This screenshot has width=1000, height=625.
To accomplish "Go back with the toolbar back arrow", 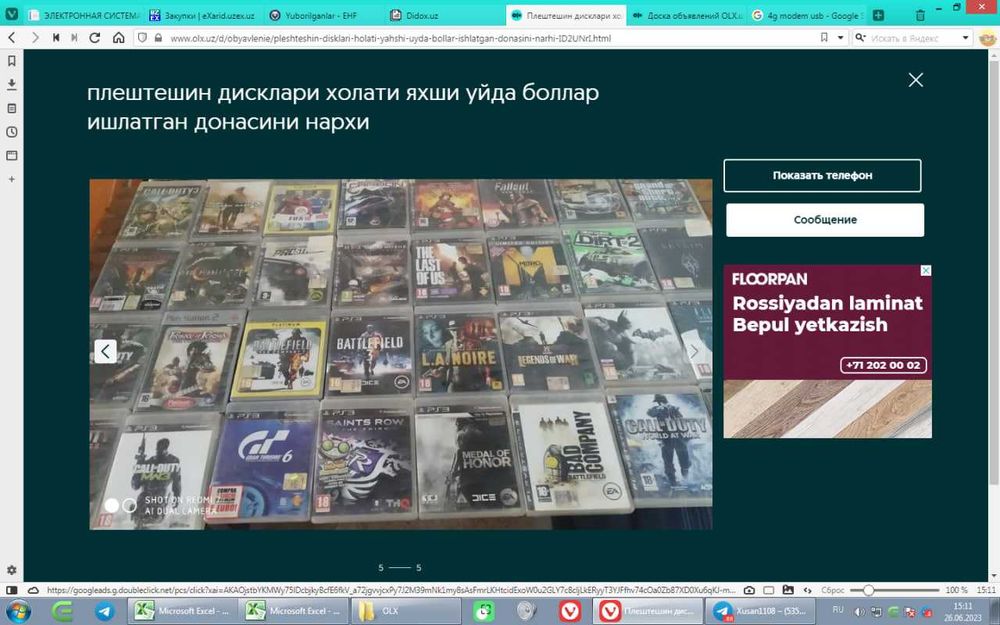I will [11, 38].
